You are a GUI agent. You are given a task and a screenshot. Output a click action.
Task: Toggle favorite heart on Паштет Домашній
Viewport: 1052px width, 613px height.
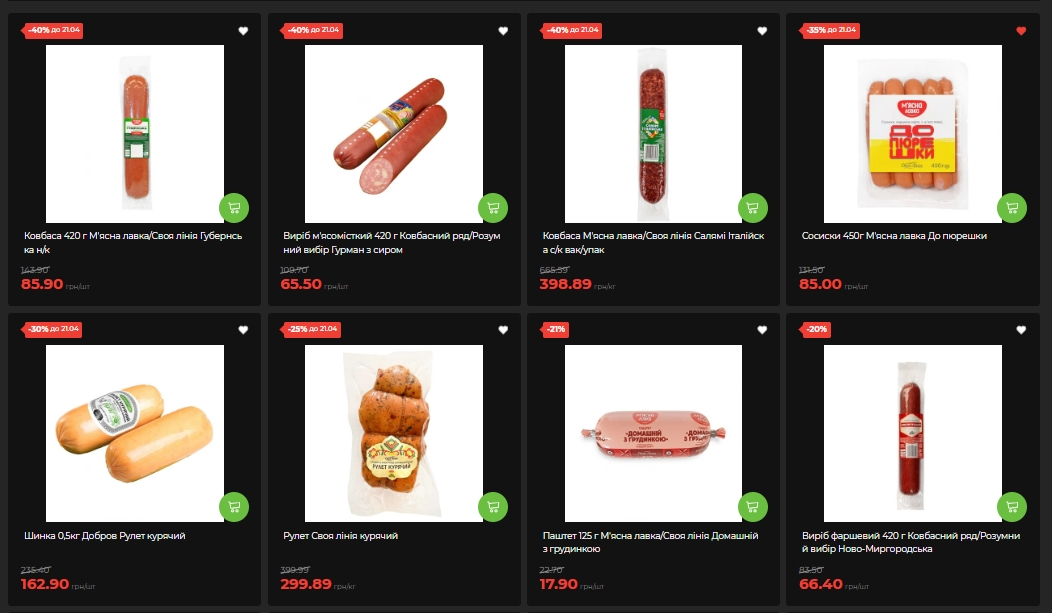(762, 330)
